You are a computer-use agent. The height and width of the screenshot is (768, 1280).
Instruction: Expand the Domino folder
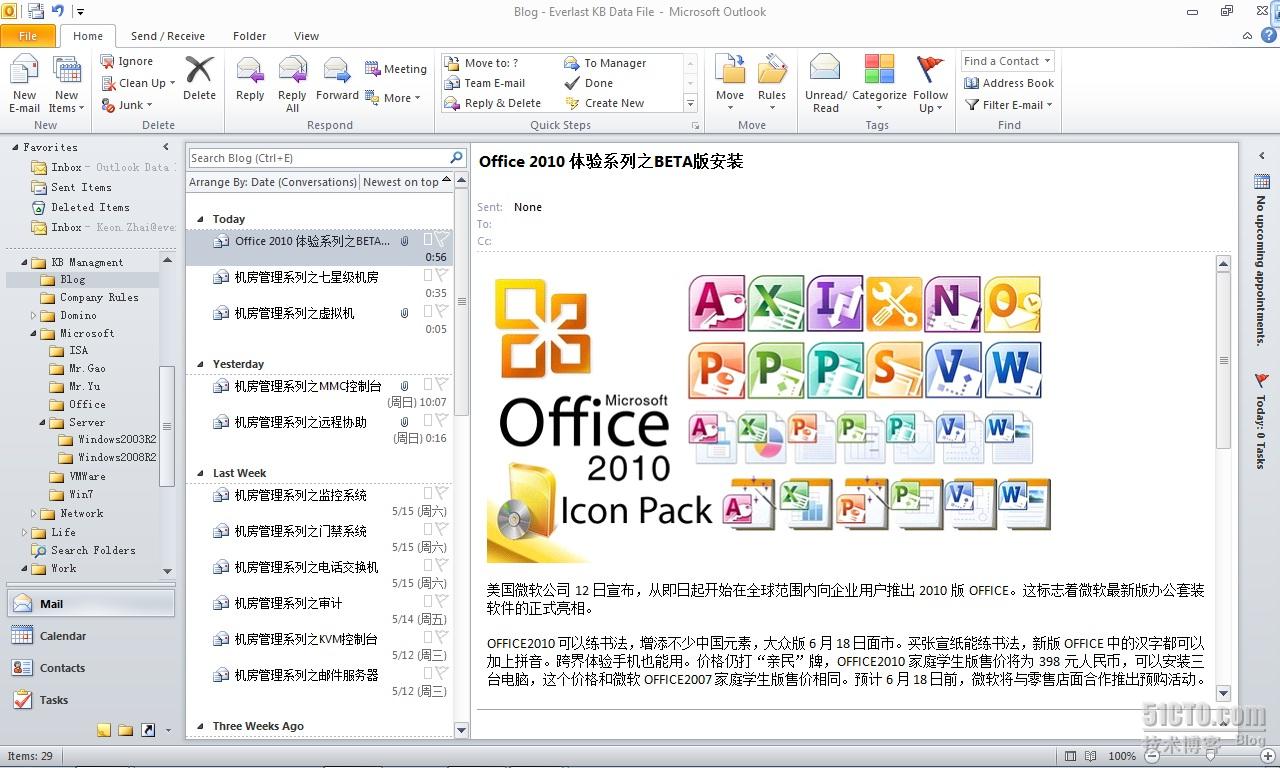click(34, 315)
